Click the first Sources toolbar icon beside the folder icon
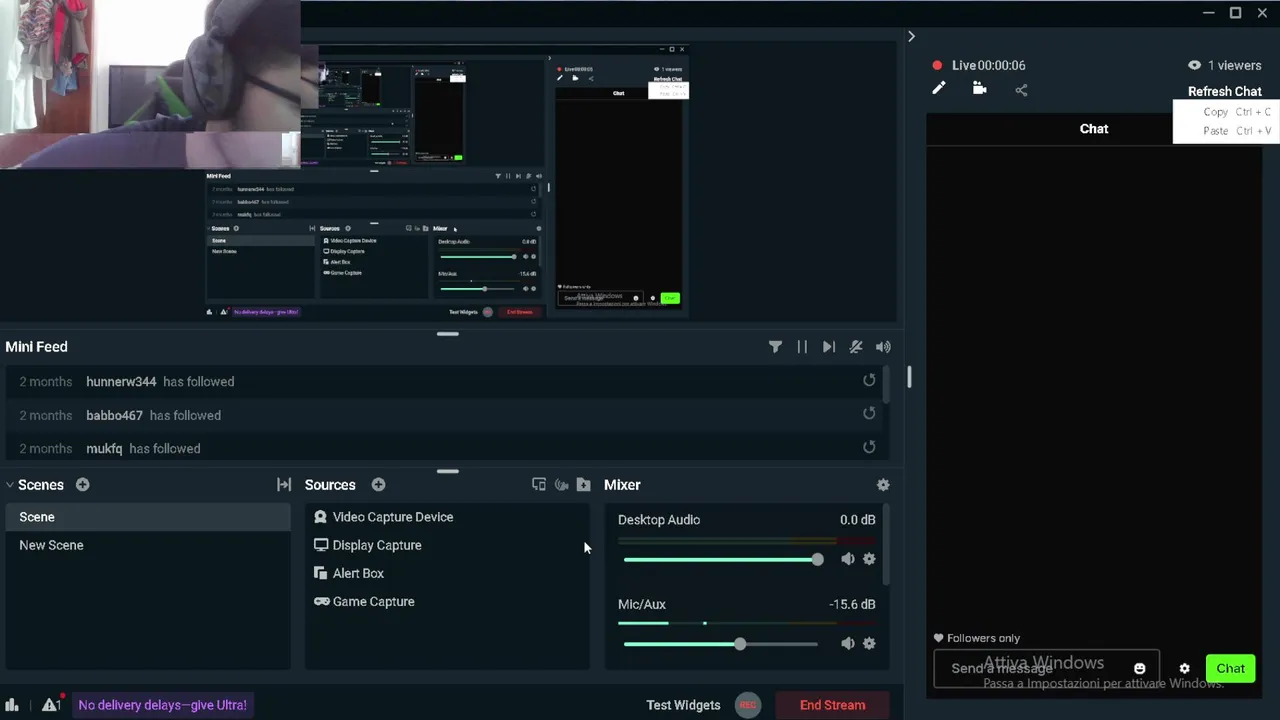 click(x=539, y=484)
